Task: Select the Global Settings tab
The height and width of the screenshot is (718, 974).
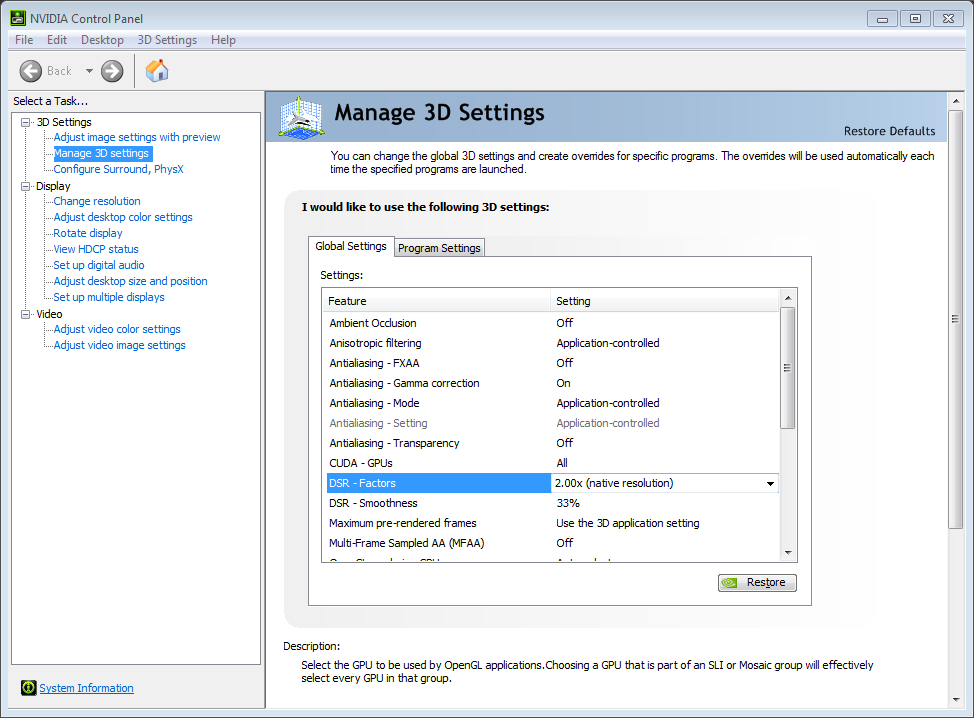Action: (351, 246)
